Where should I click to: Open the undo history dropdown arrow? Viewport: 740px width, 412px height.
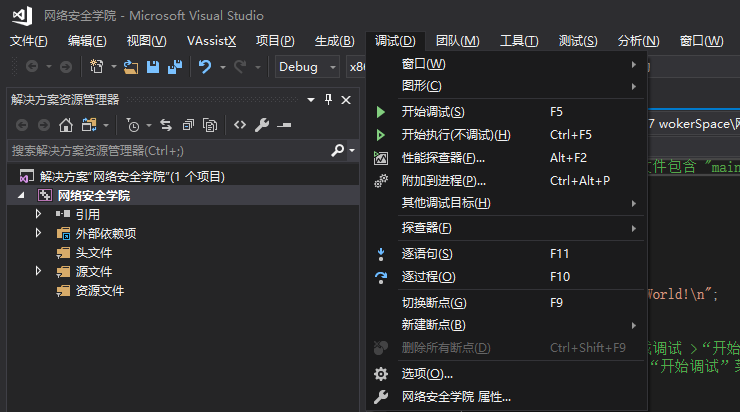click(223, 67)
